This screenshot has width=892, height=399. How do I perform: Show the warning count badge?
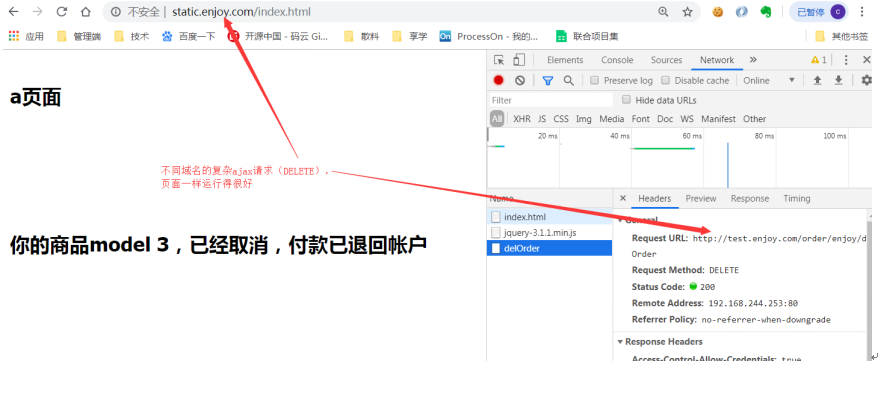tap(819, 60)
